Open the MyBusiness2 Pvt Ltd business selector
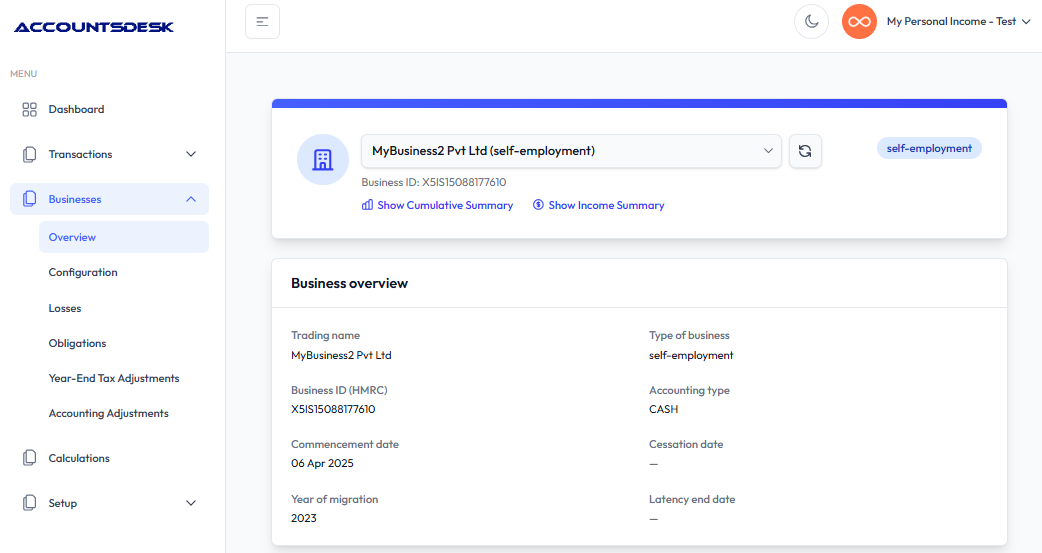1042x553 pixels. click(x=572, y=151)
